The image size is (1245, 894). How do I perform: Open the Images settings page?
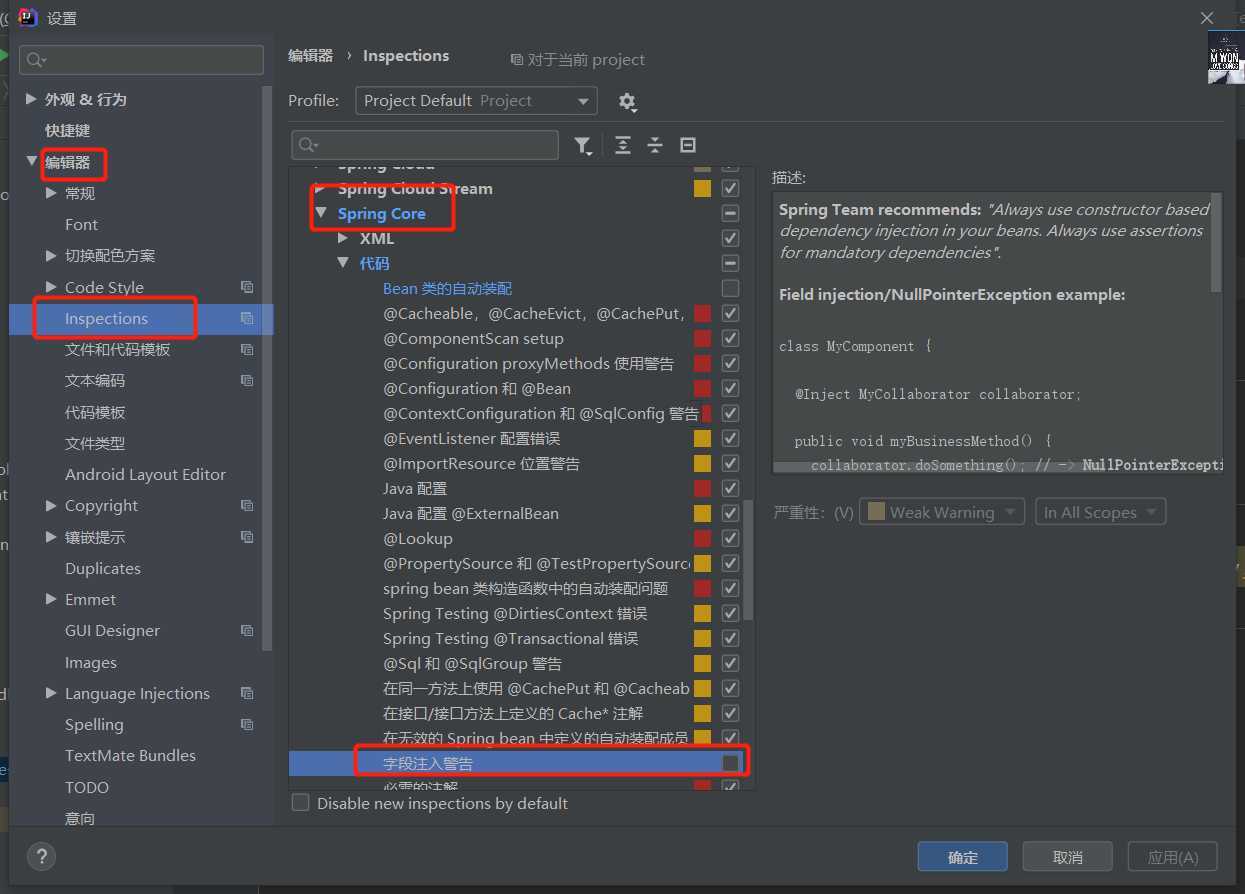(x=90, y=663)
